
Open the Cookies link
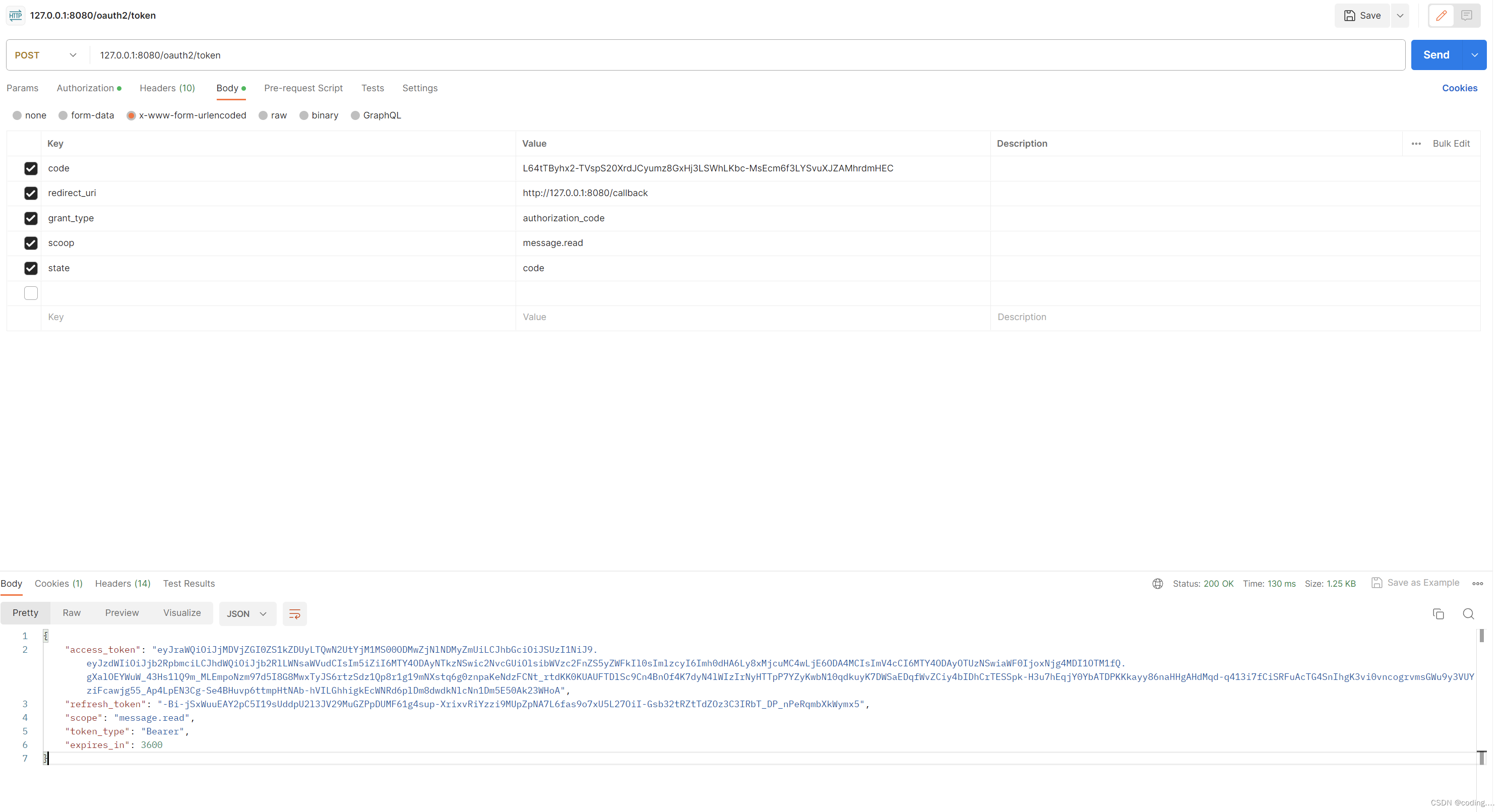click(x=1460, y=88)
